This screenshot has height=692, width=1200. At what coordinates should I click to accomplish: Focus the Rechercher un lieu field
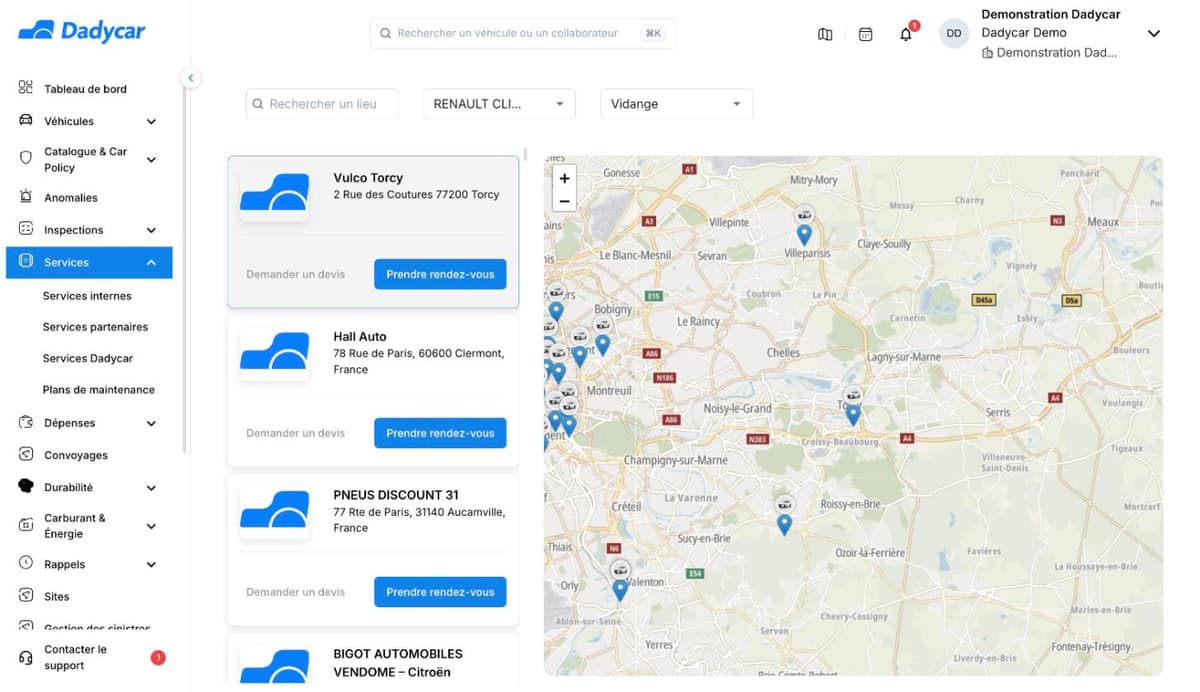click(x=322, y=104)
